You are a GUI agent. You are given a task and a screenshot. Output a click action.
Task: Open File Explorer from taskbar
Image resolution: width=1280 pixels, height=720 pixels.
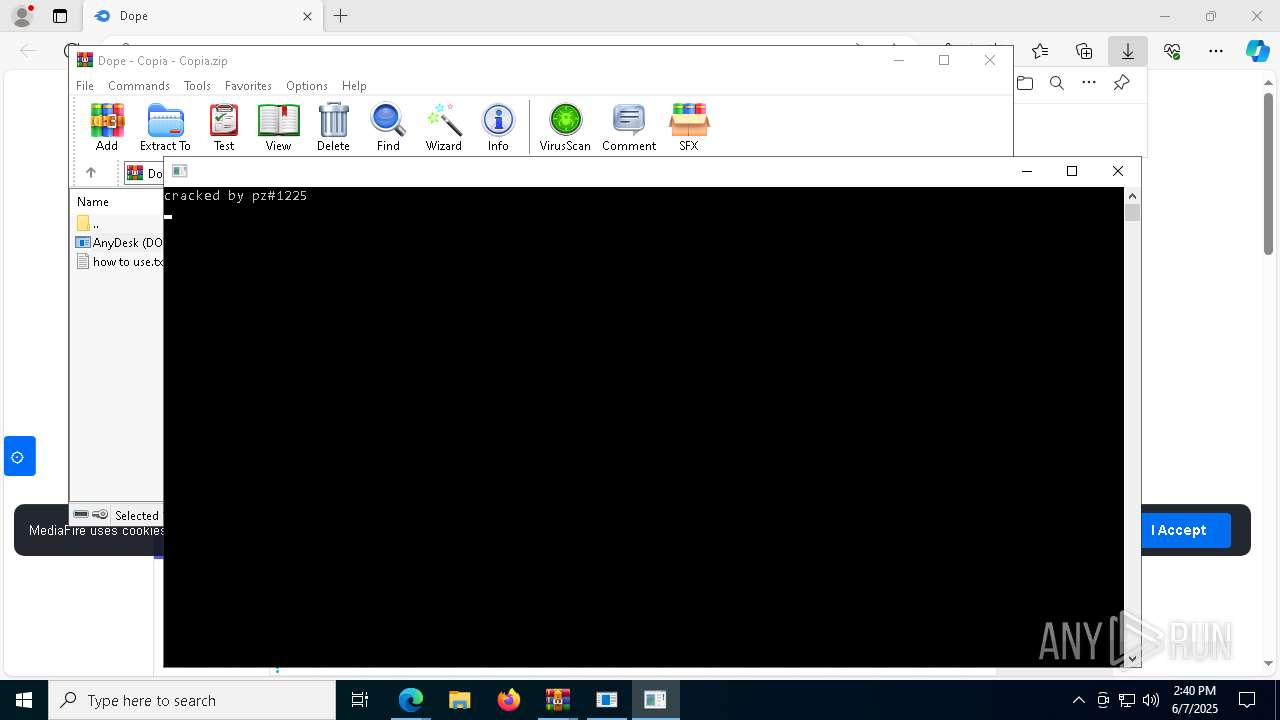click(460, 700)
